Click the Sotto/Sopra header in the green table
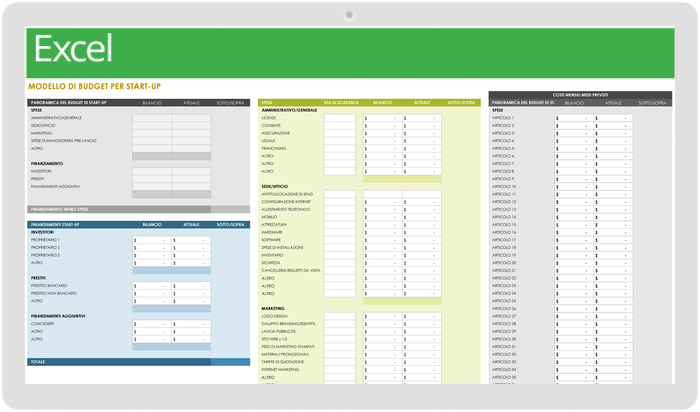Screen dimensions: 700x412 461,103
